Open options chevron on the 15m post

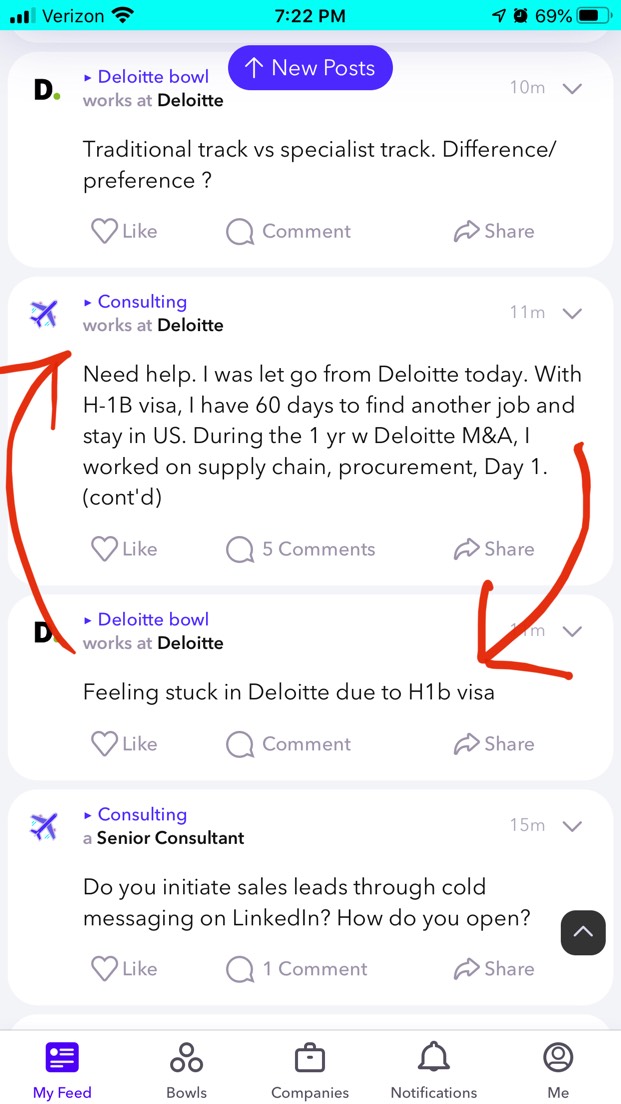(574, 826)
